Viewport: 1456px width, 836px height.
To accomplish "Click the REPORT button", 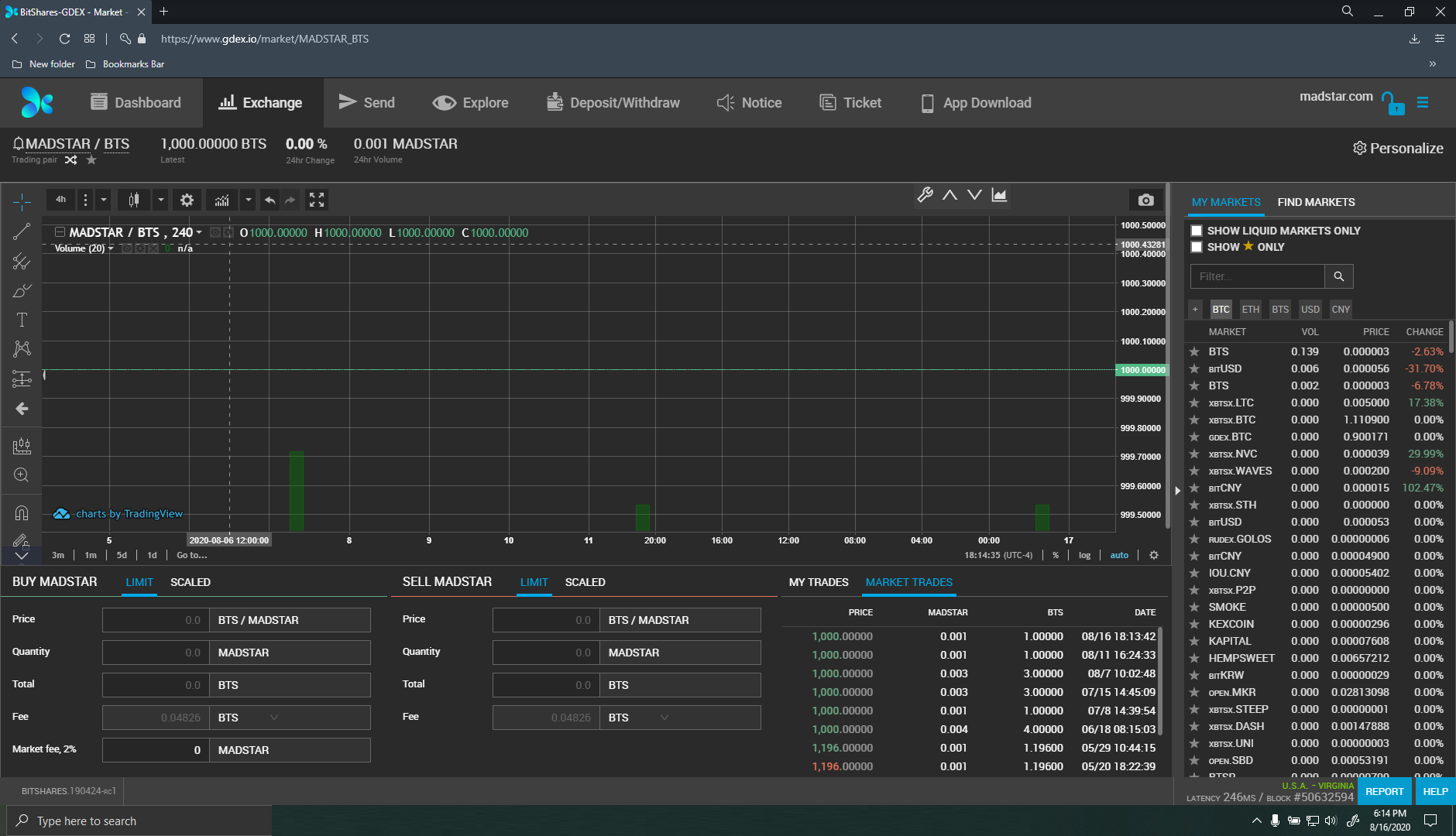I will [1384, 791].
